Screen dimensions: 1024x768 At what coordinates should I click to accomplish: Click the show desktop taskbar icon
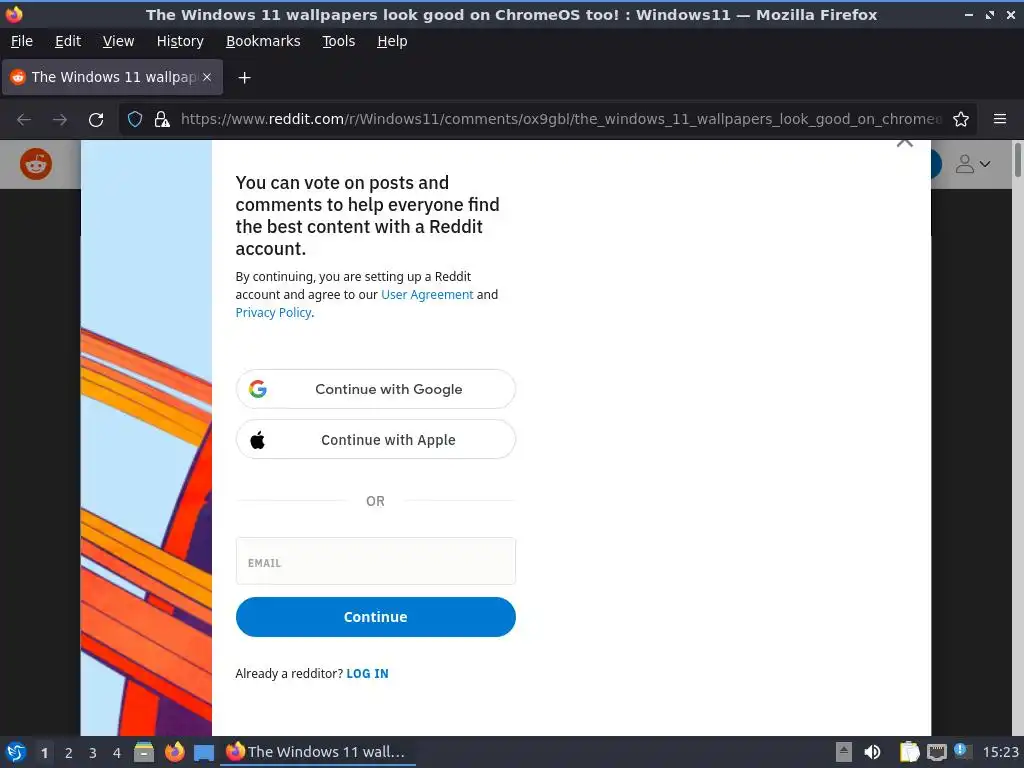point(204,753)
